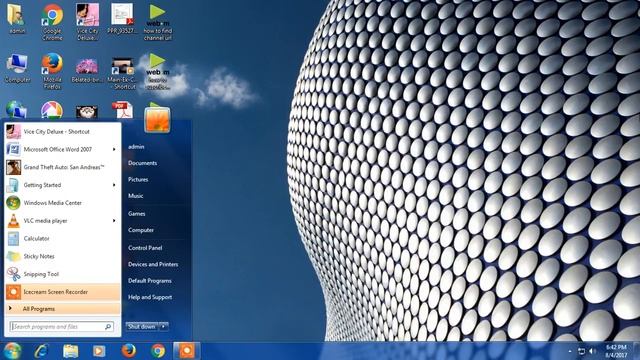Open Pictures library link

[138, 180]
